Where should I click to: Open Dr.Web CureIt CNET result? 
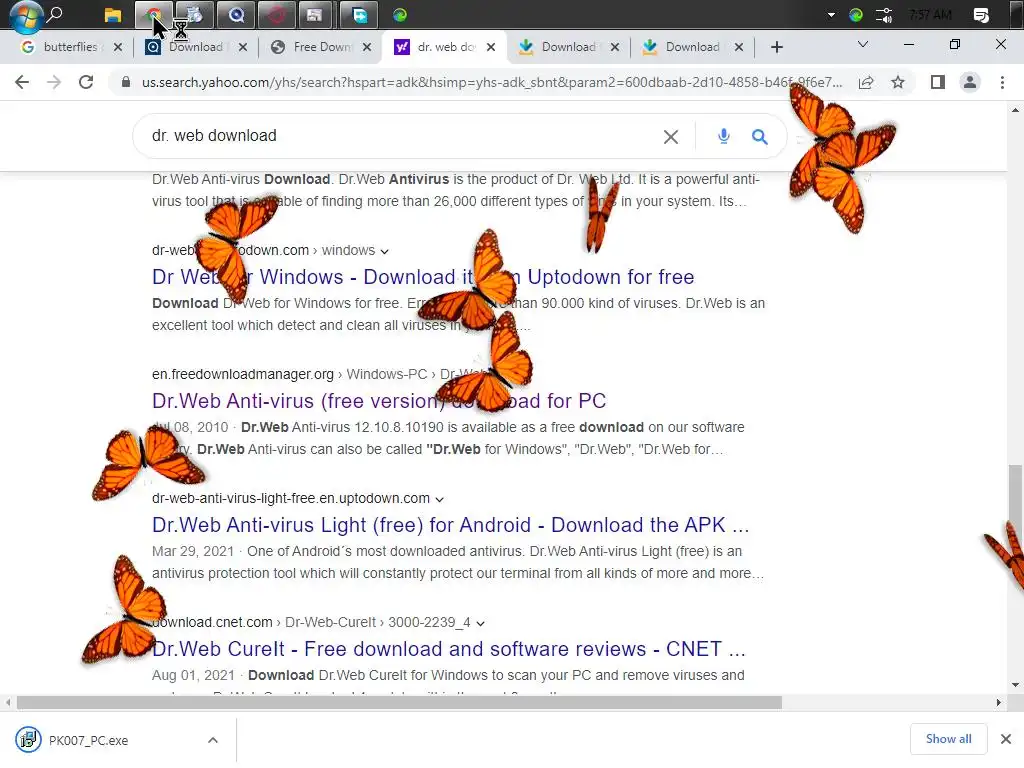tap(448, 649)
